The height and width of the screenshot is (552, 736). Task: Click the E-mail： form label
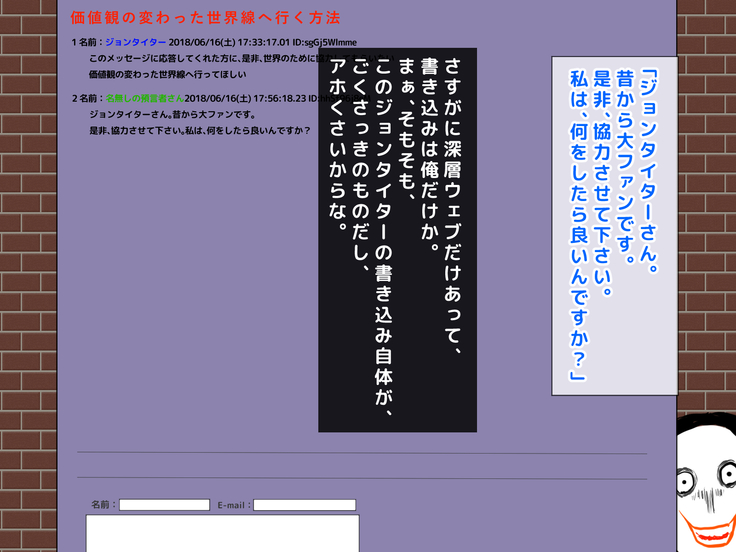(x=234, y=505)
